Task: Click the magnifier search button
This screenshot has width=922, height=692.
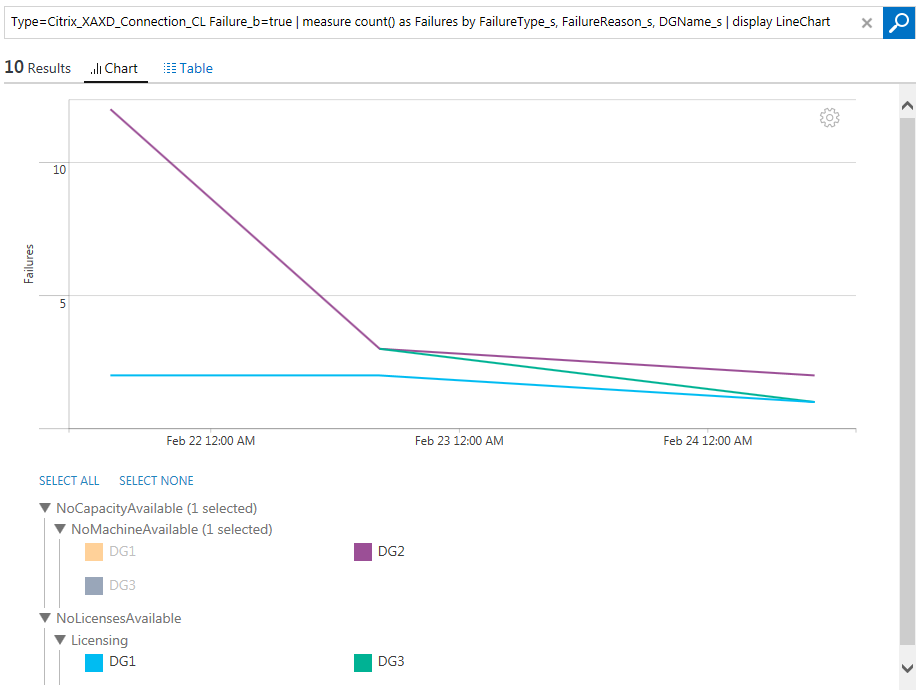Action: (897, 22)
